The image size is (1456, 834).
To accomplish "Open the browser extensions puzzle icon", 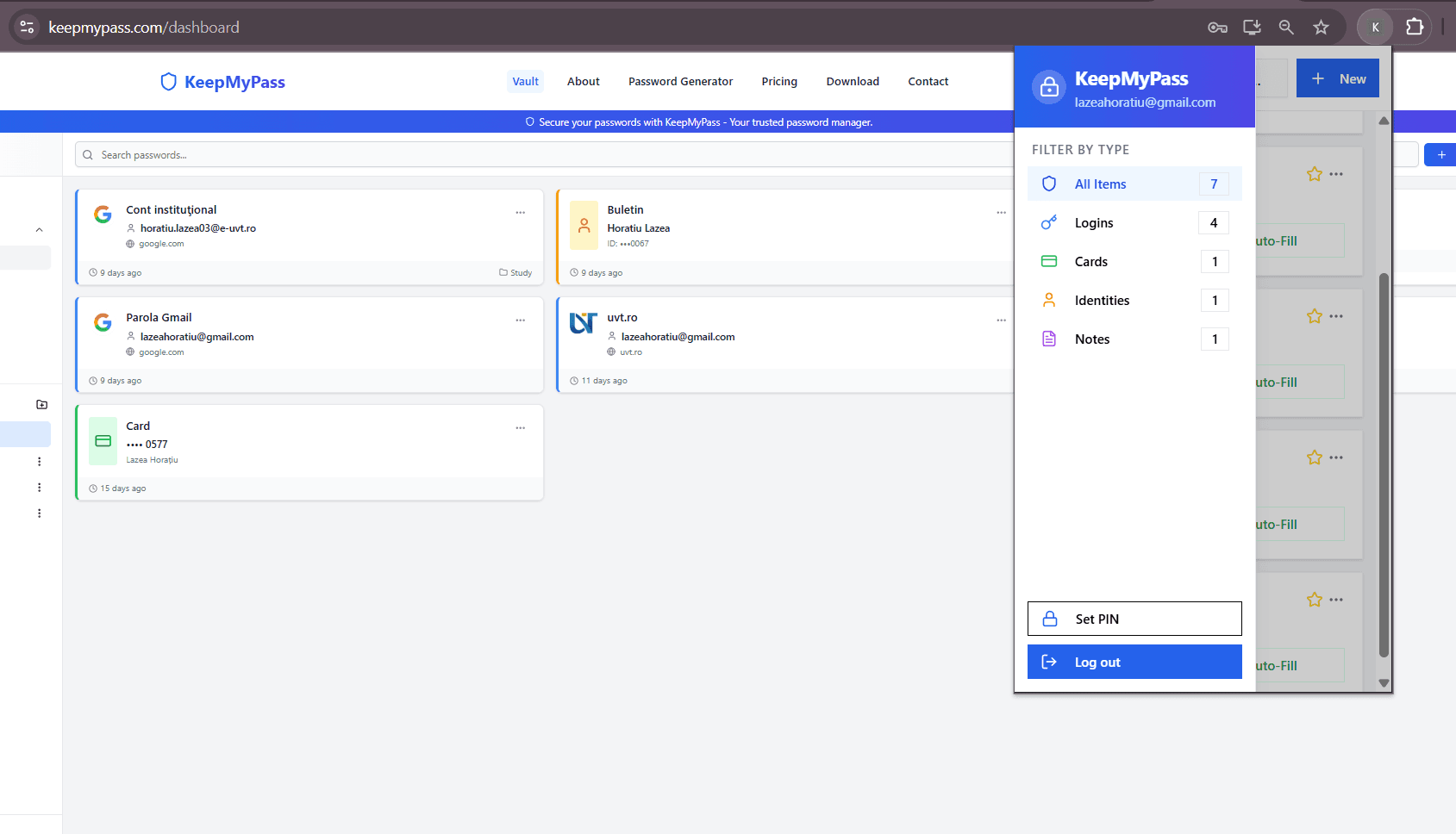I will [x=1414, y=27].
